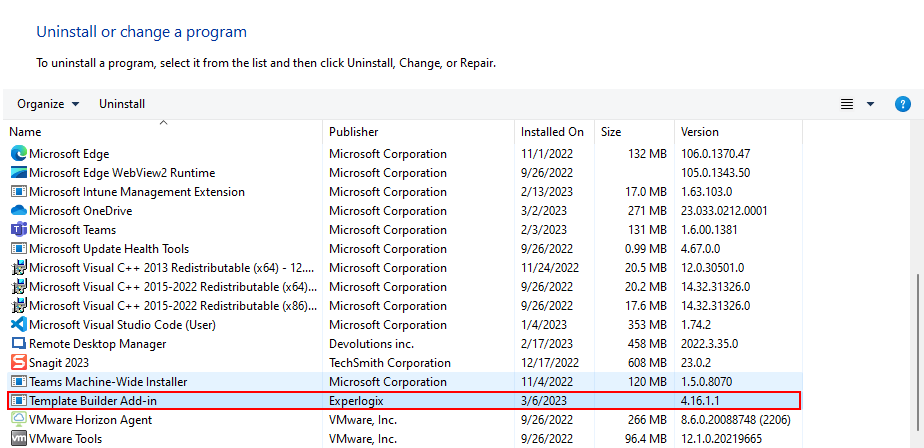Click the 4.16.1.1 version value
The image size is (924, 448).
[x=700, y=401]
